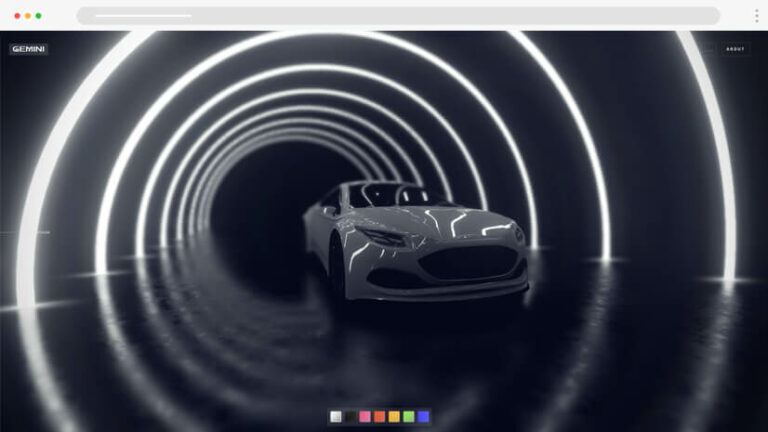Select the black car color swatch
This screenshot has height=432, width=768.
[351, 416]
